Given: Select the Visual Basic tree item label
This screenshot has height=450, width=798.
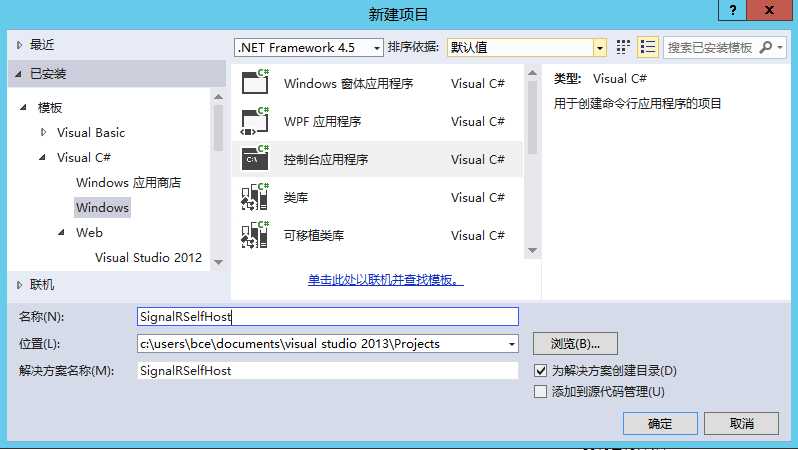Looking at the screenshot, I should point(91,132).
